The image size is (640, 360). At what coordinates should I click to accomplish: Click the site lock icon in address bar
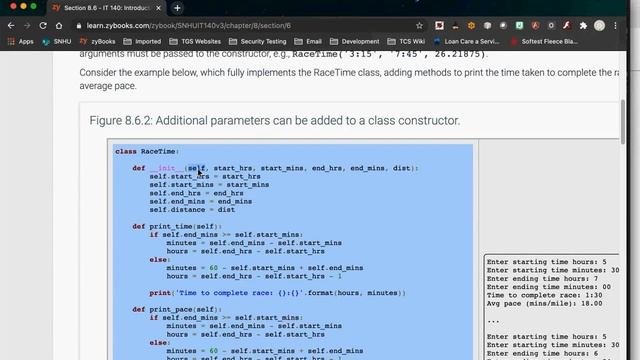click(x=79, y=25)
